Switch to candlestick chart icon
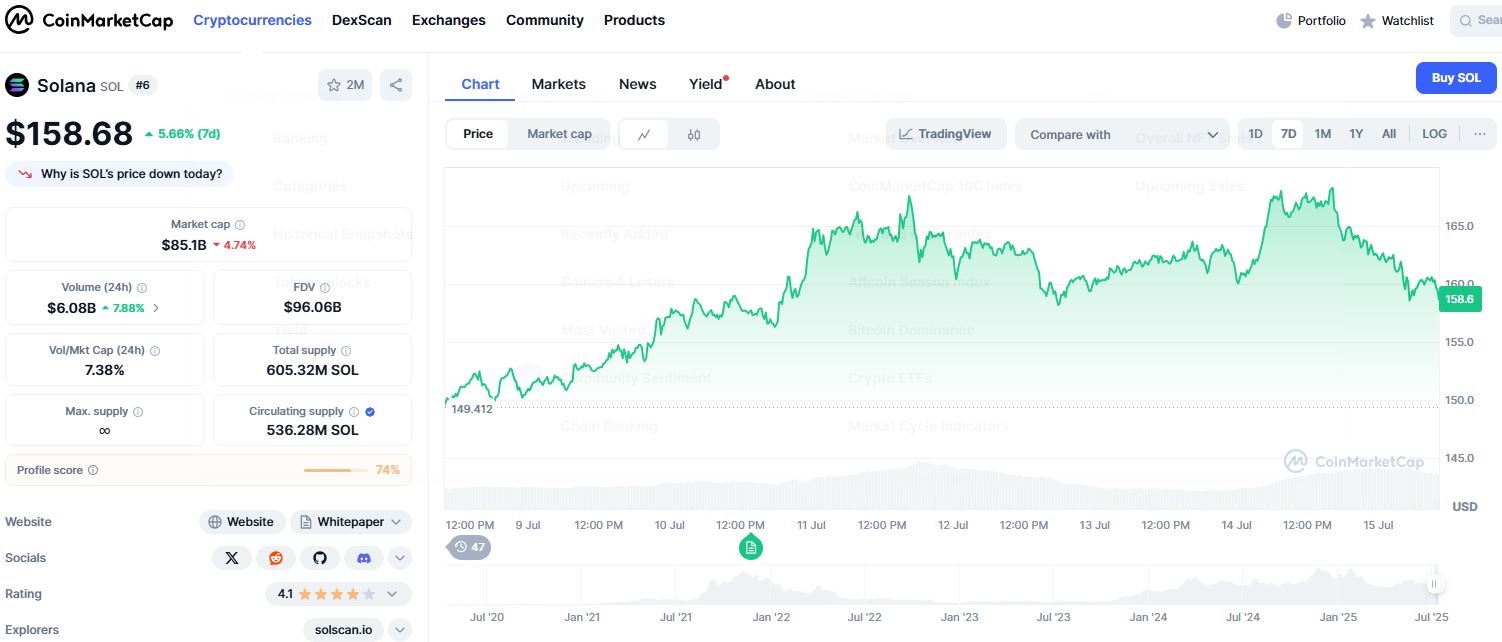Image resolution: width=1502 pixels, height=642 pixels. click(x=694, y=134)
